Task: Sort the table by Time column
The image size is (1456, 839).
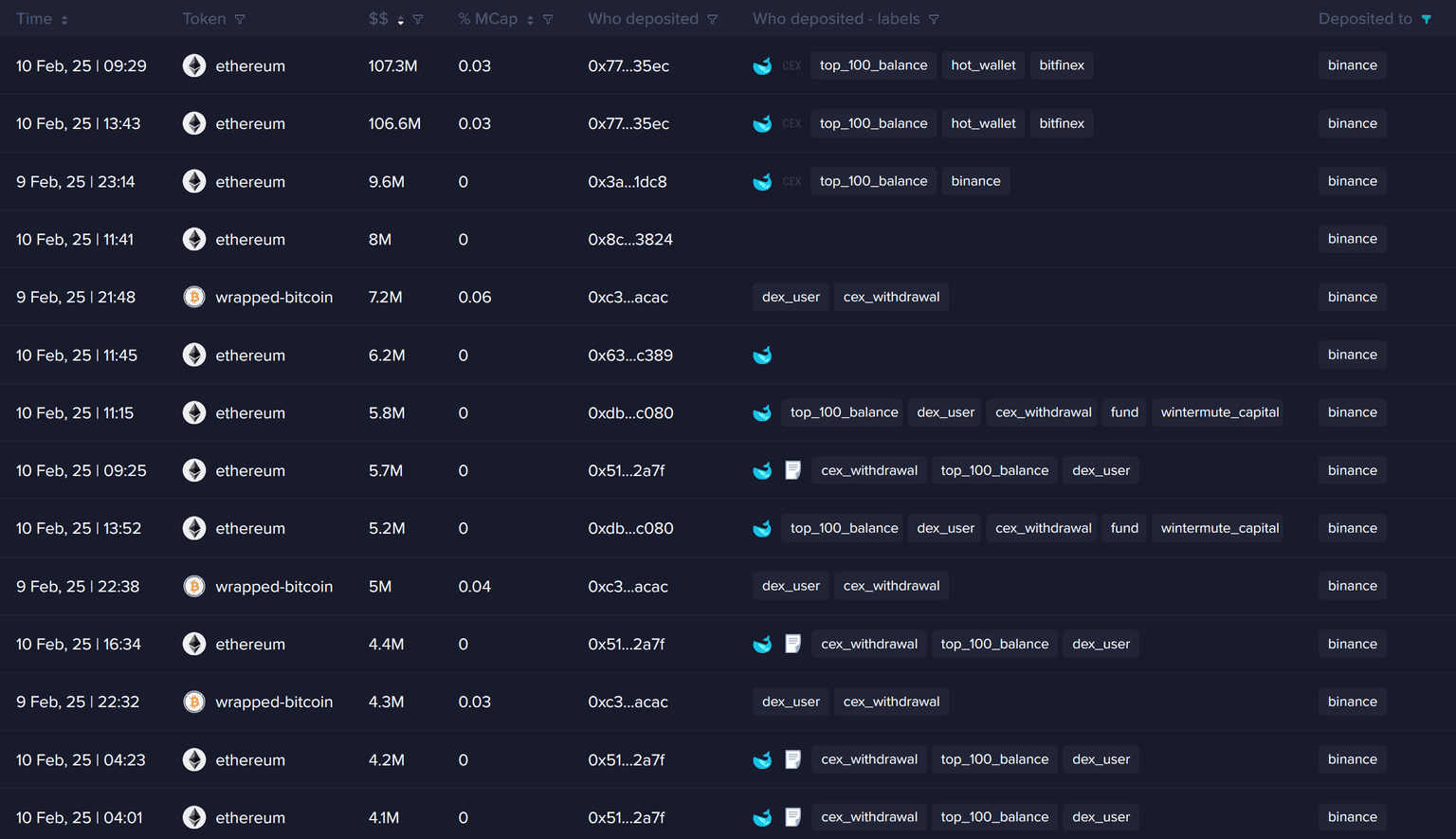Action: 64,20
